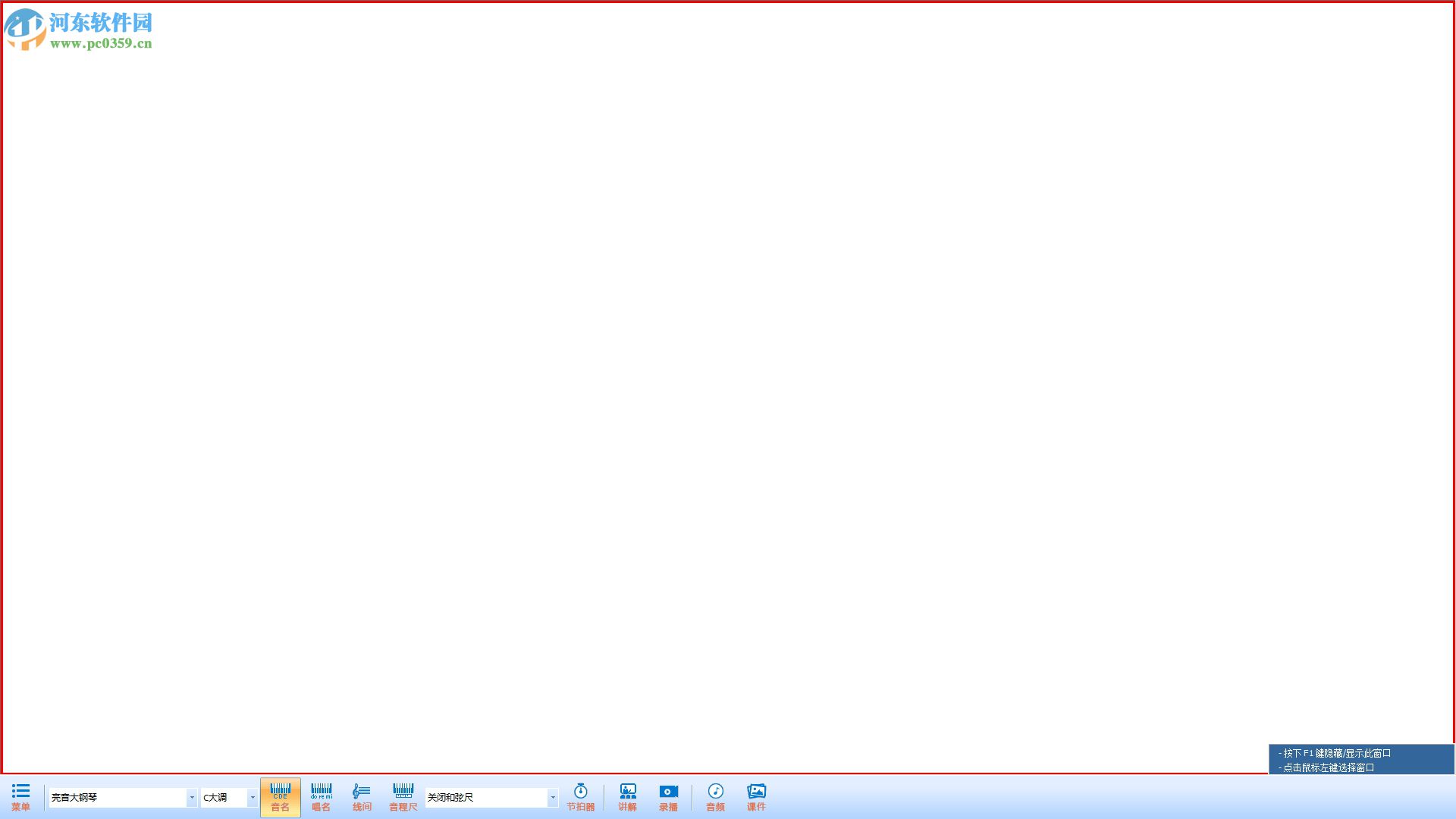Open the 课件 courseware icon
Screen dimensions: 1456x819
coord(756,797)
